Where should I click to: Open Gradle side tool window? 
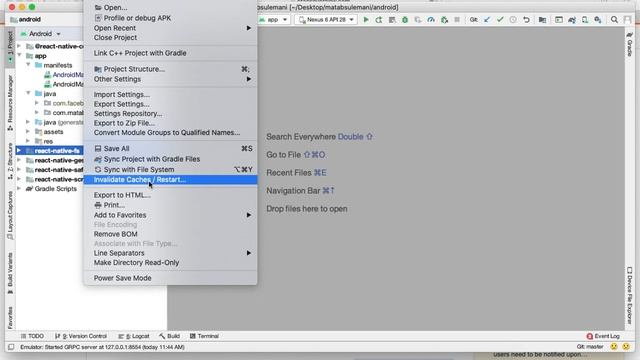pyautogui.click(x=630, y=44)
